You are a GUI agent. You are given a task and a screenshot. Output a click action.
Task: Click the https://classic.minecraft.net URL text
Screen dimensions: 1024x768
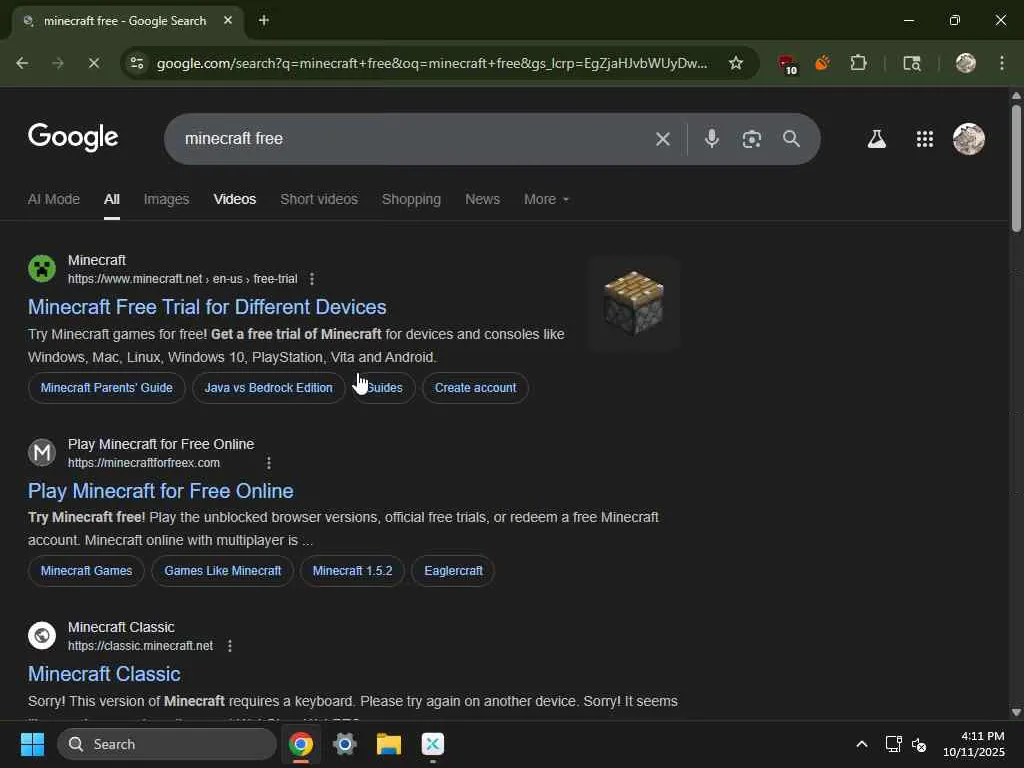tap(140, 646)
